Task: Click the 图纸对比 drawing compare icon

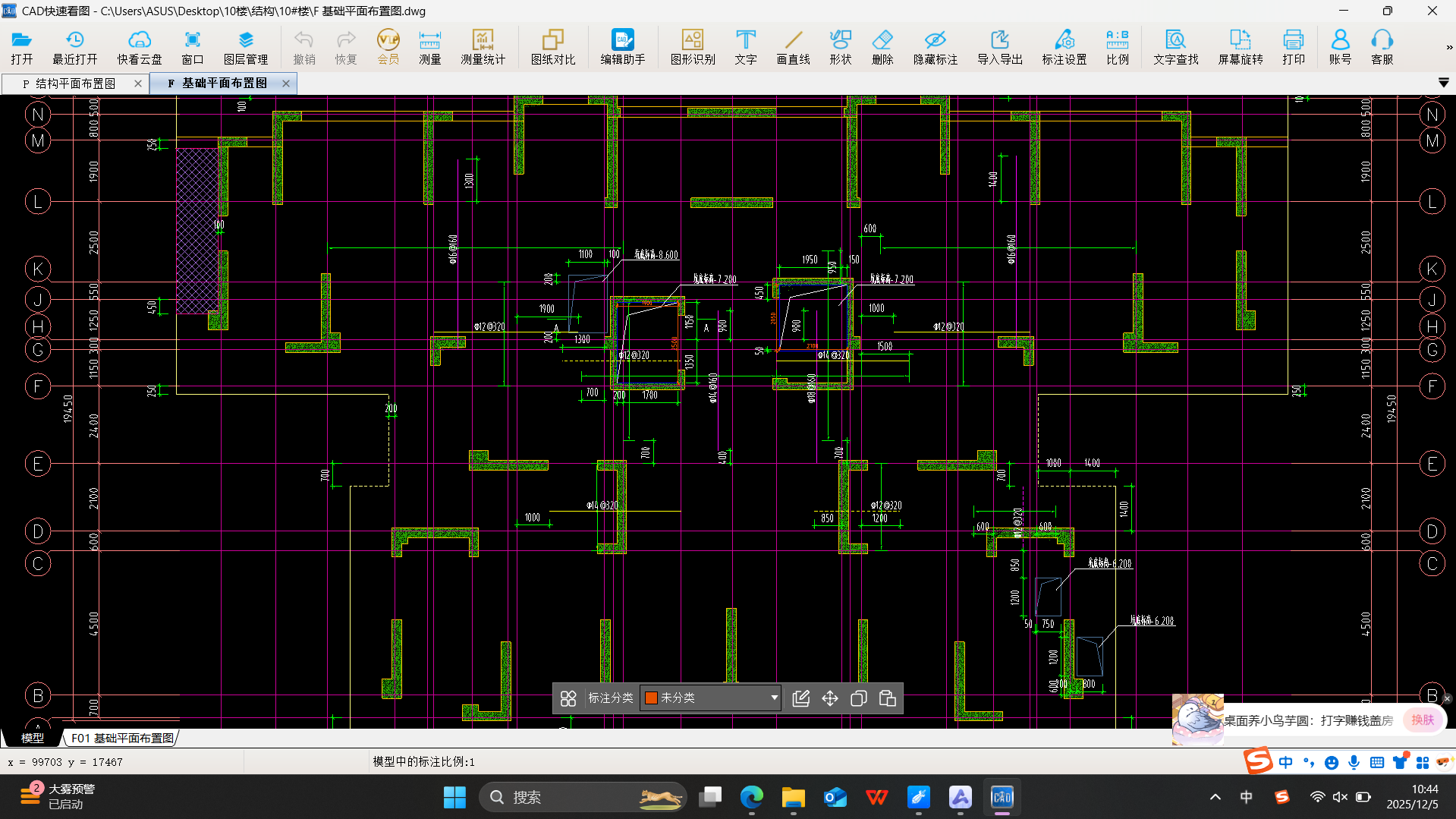Action: 552,47
